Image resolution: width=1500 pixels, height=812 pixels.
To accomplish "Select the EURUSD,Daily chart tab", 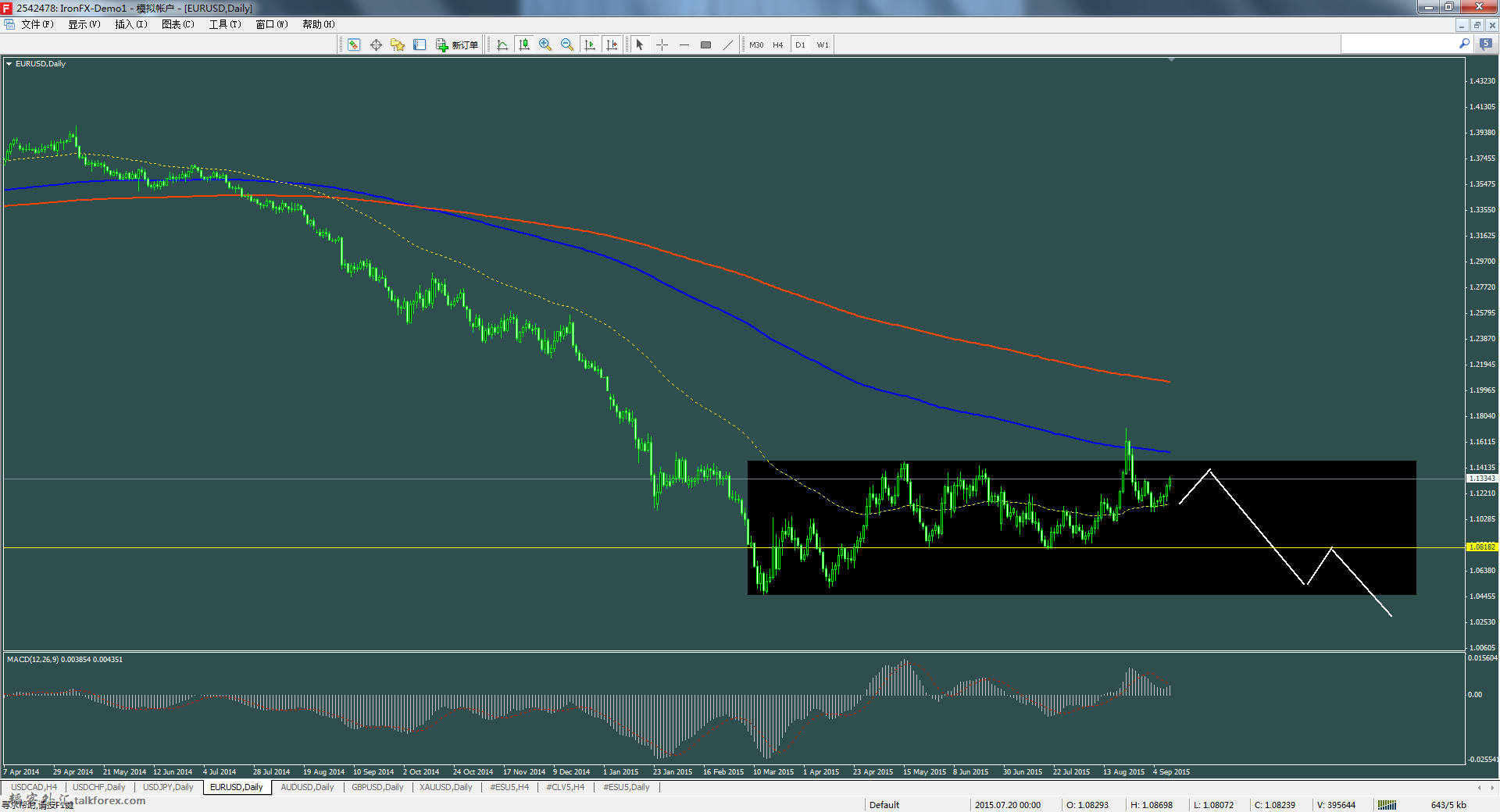I will pos(237,787).
